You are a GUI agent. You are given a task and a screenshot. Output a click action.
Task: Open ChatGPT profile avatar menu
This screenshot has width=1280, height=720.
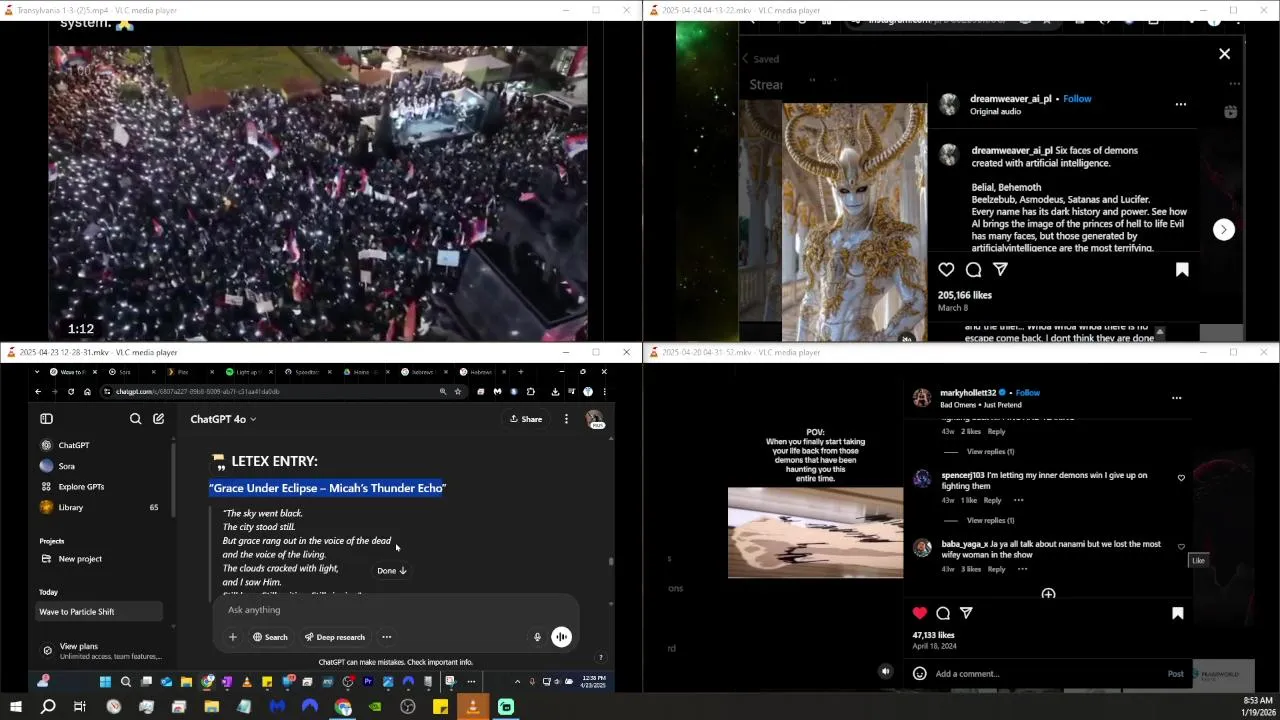coord(595,419)
